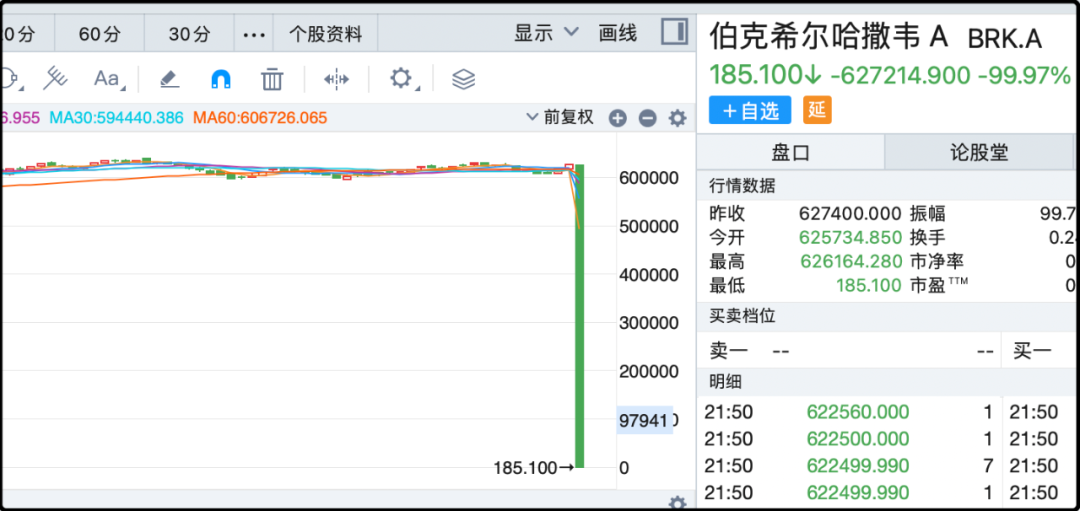Click the 振幅 amplitude label
This screenshot has height=511, width=1080.
point(927,213)
